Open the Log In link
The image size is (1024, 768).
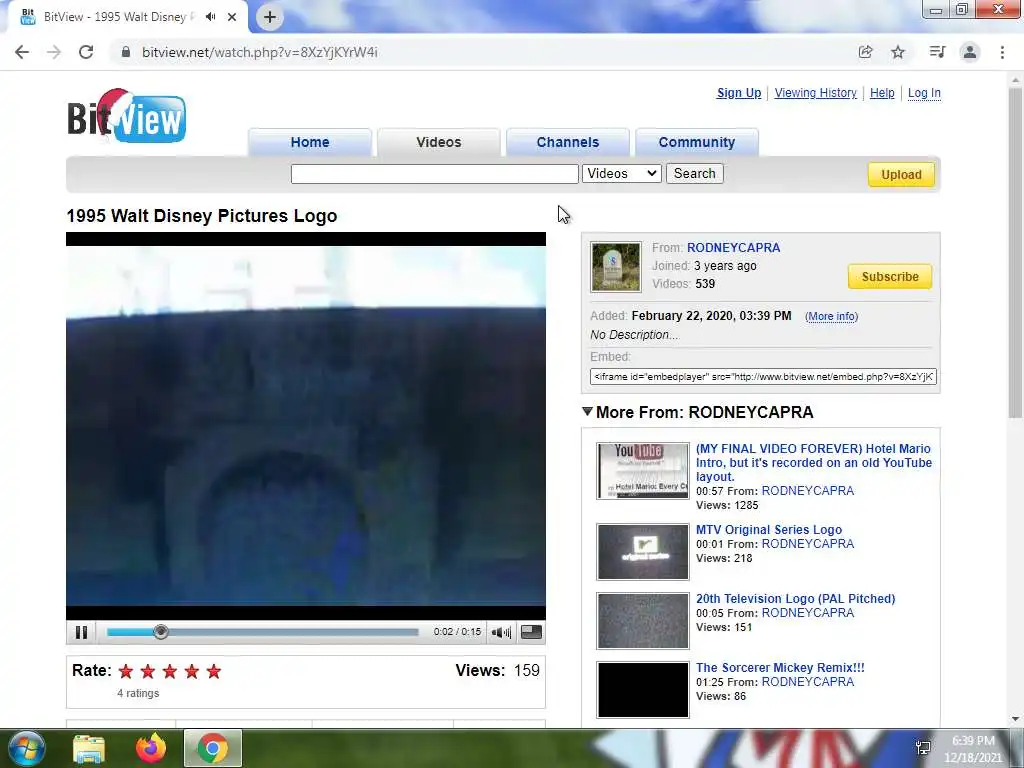pyautogui.click(x=924, y=93)
